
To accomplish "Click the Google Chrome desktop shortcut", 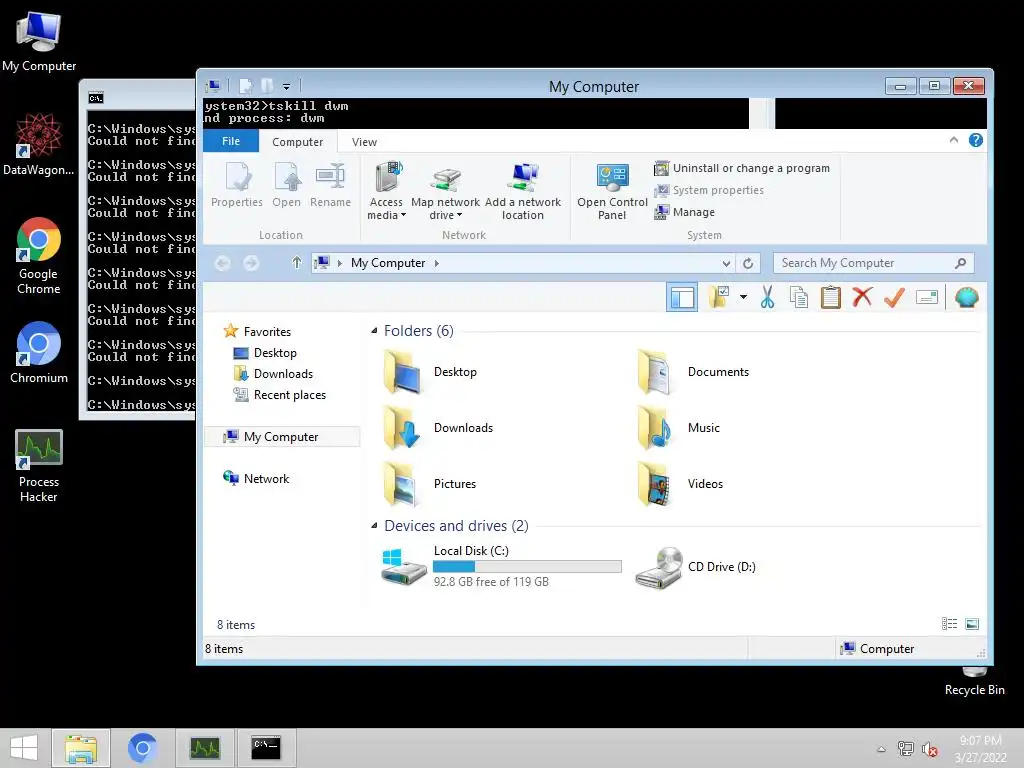I will (x=39, y=256).
